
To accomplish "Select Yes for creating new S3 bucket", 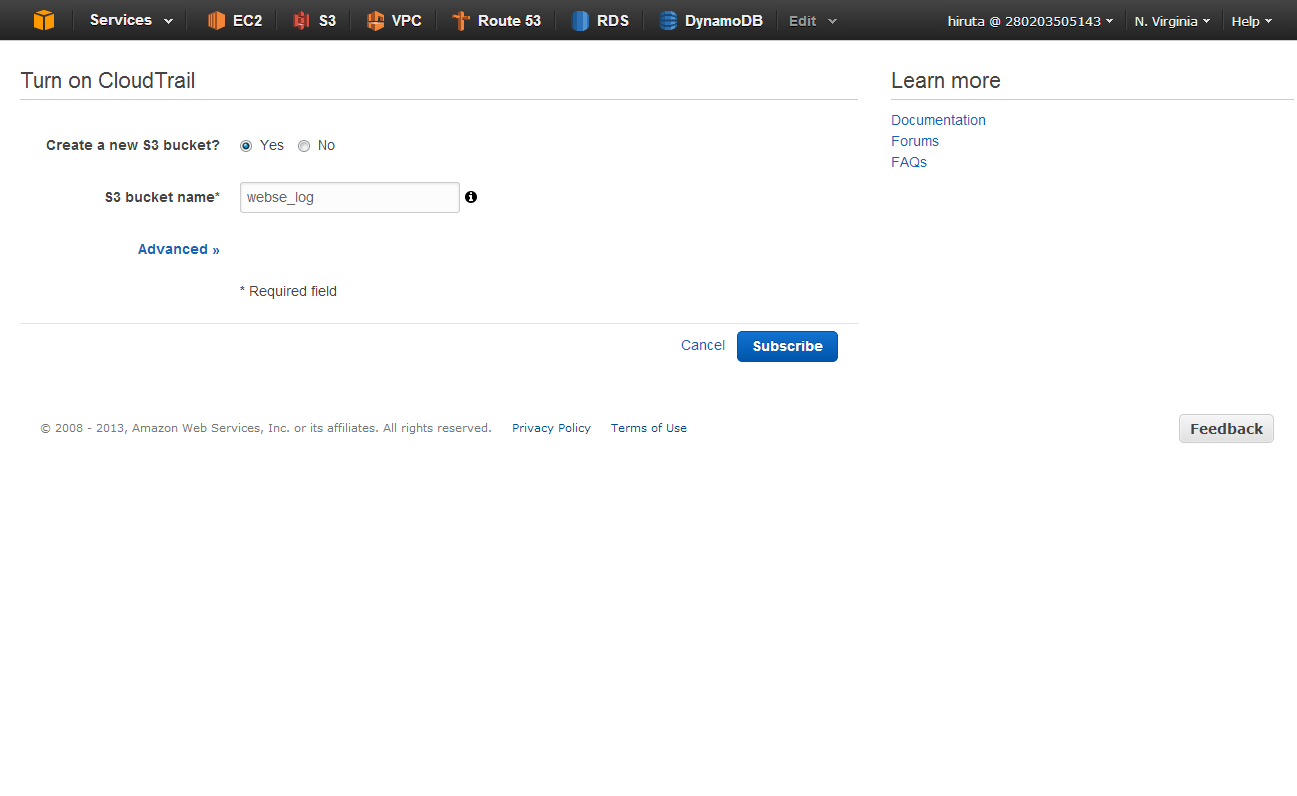I will 246,146.
